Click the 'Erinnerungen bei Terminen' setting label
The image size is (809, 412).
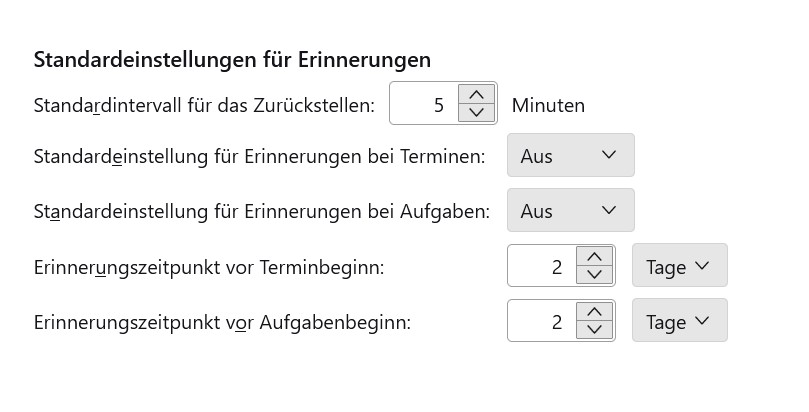(x=259, y=157)
